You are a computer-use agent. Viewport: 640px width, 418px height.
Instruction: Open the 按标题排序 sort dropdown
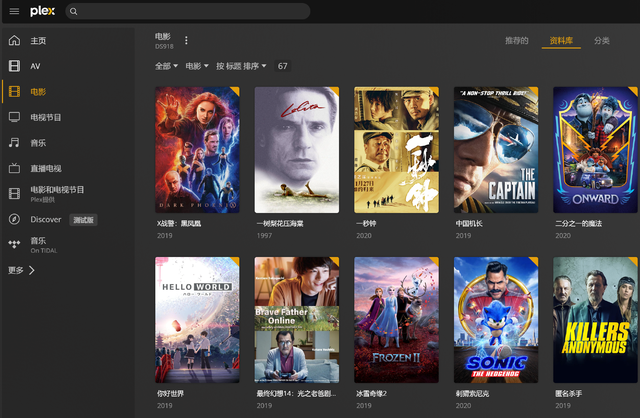click(241, 66)
